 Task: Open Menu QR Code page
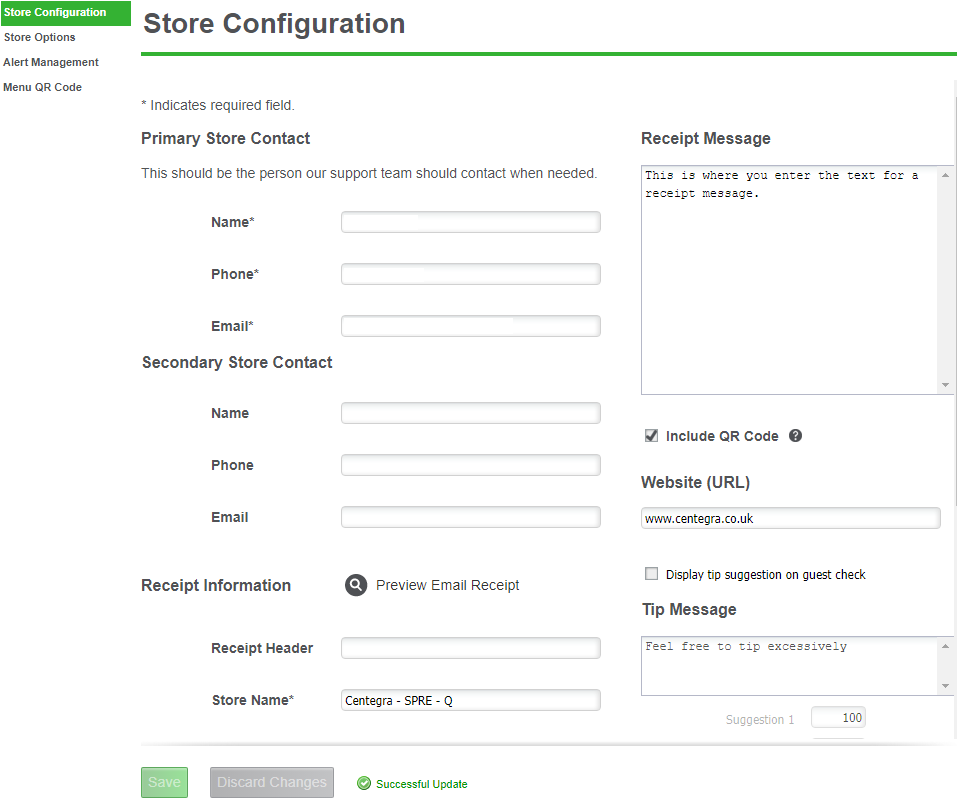pos(43,87)
